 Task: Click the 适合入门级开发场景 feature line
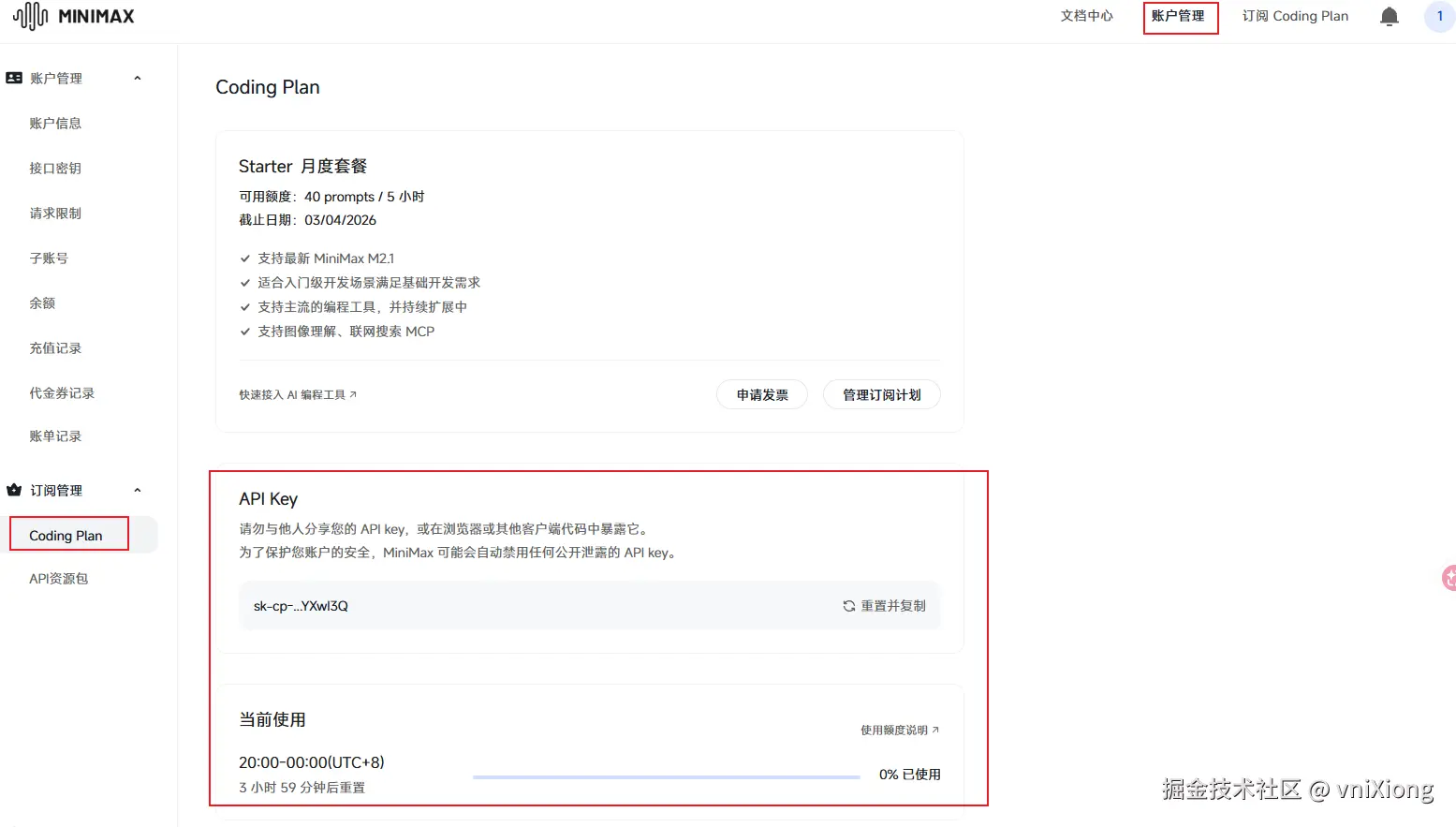coord(369,282)
